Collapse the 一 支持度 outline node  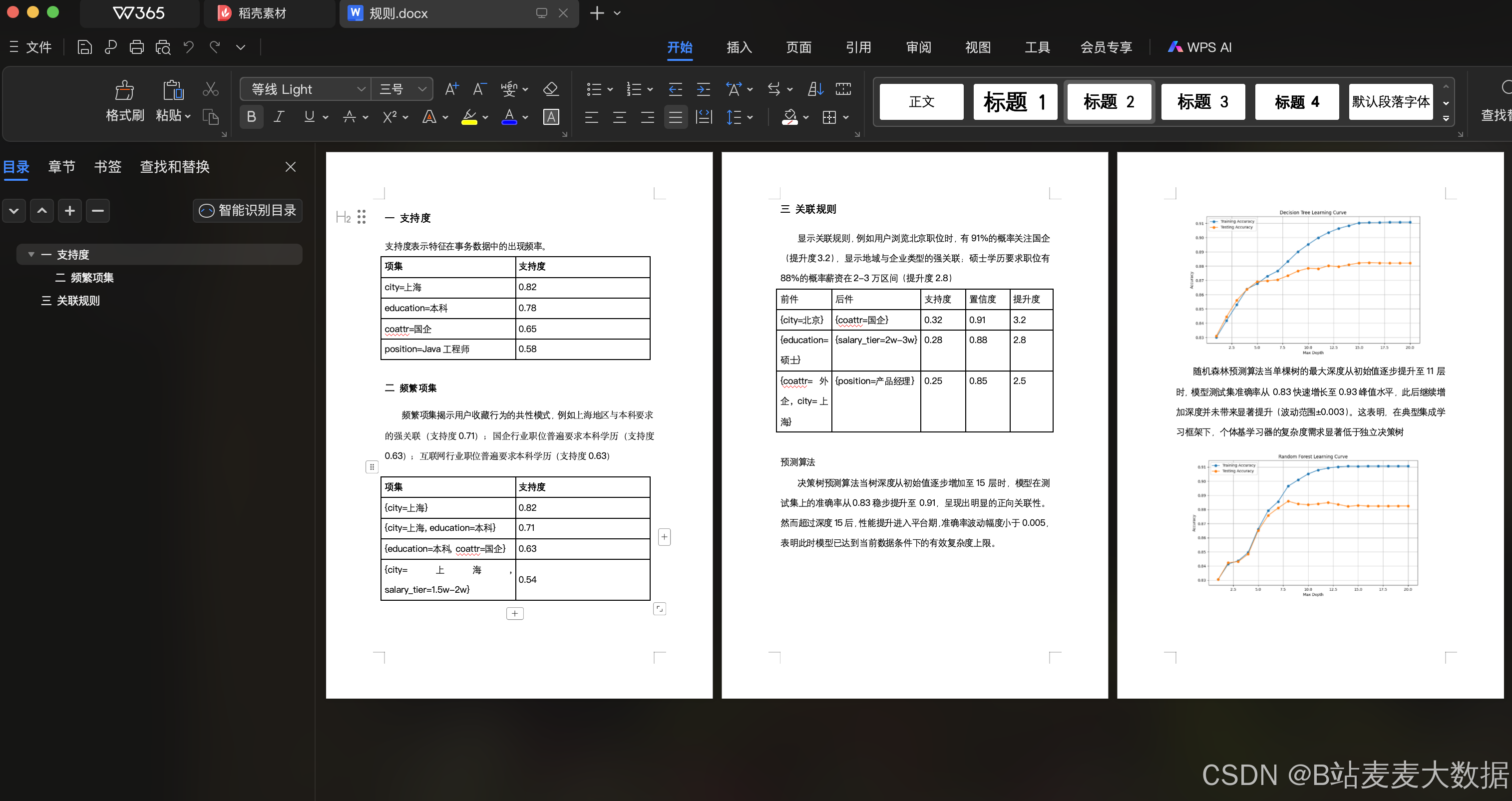[x=31, y=255]
